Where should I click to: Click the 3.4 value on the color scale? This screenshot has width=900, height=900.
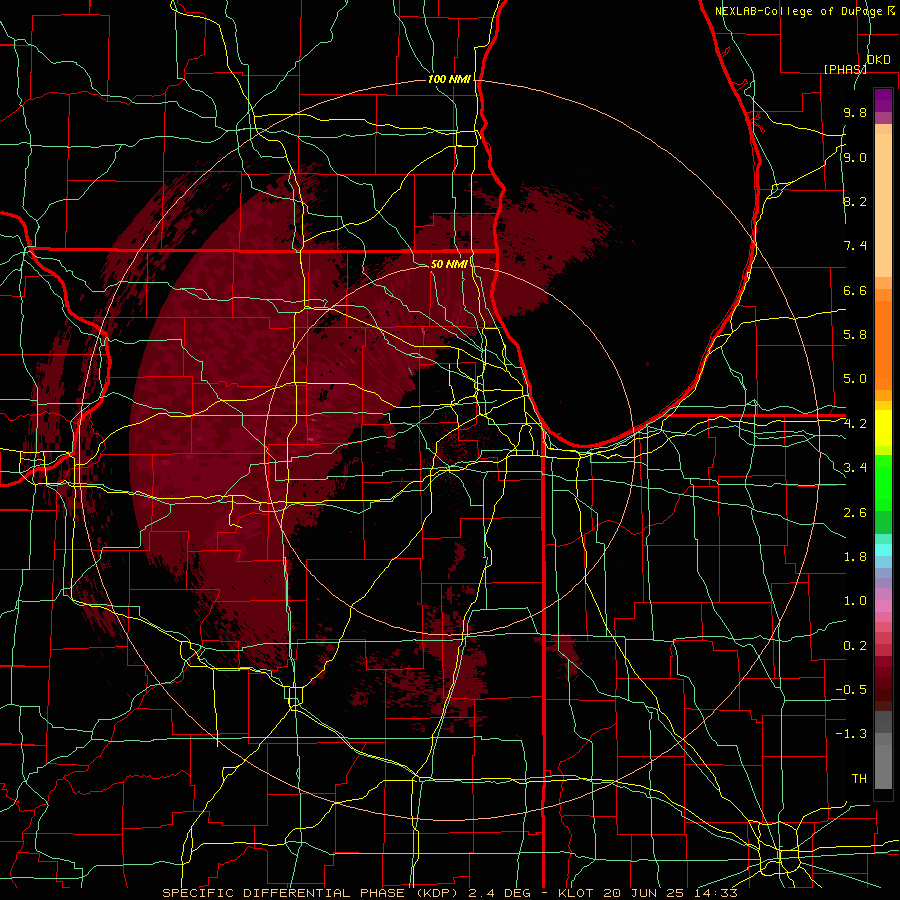(x=855, y=468)
